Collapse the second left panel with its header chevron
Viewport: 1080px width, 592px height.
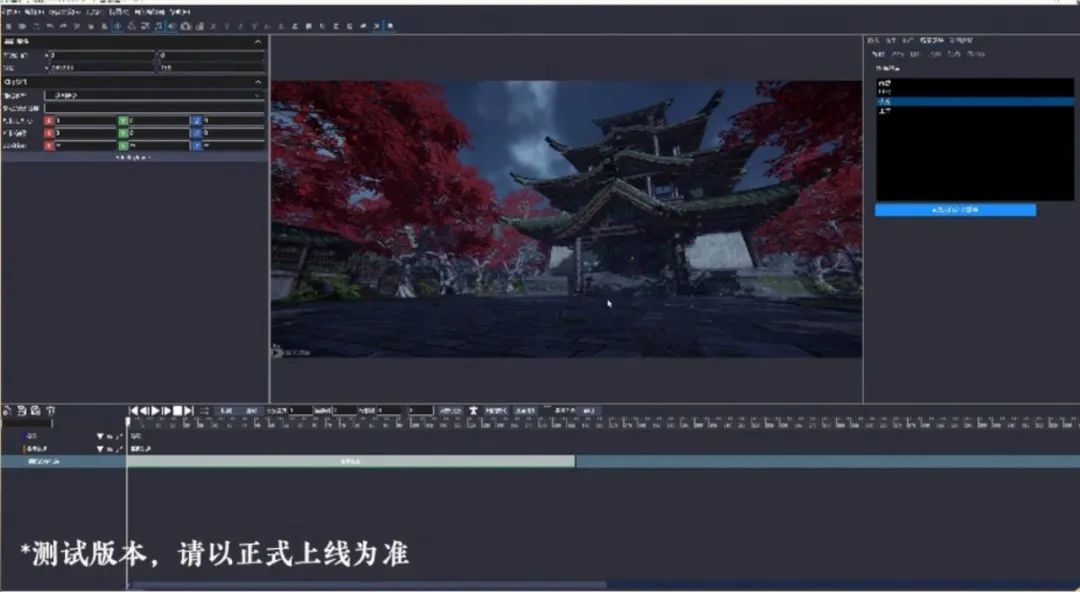coord(258,83)
